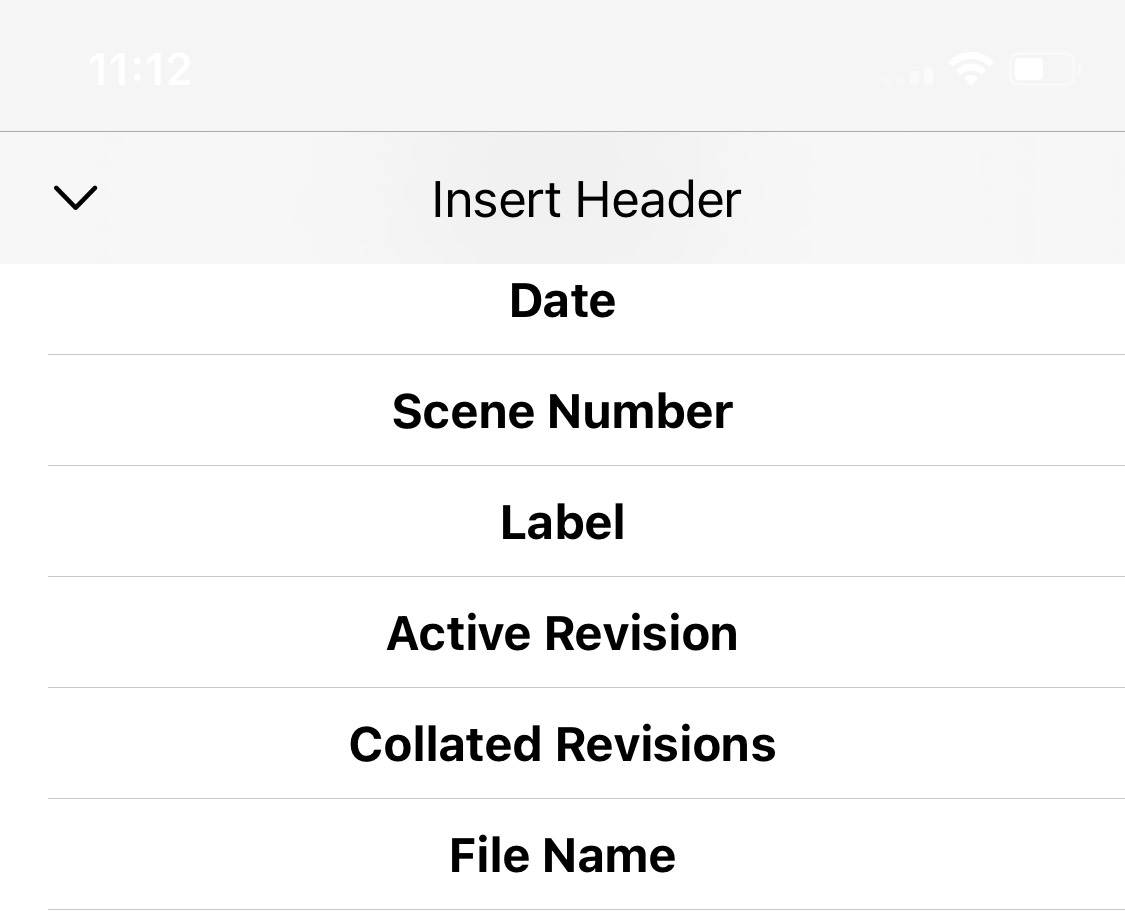Tap the 11:12 clock in status bar

[141, 70]
